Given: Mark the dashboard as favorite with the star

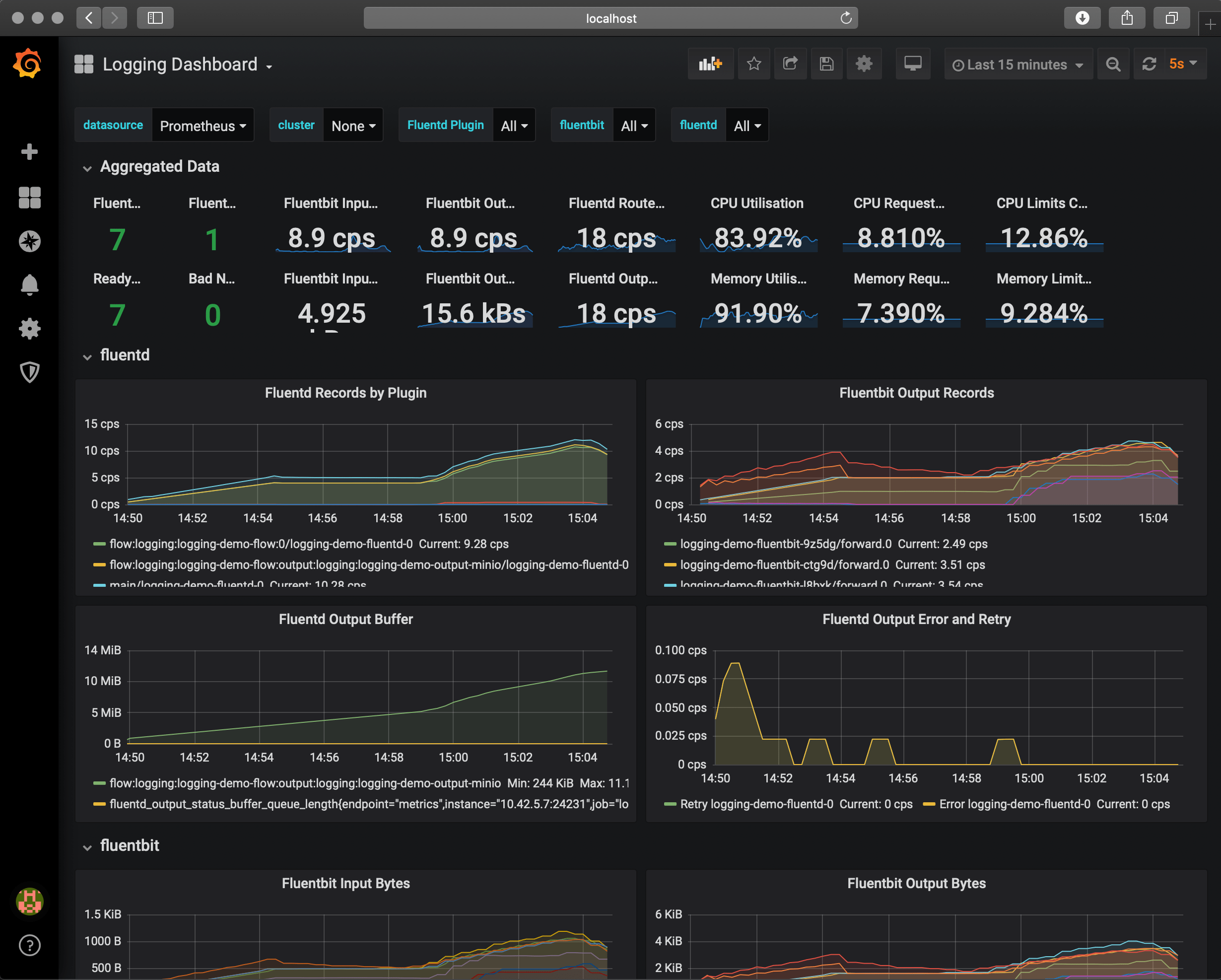Looking at the screenshot, I should (x=754, y=64).
